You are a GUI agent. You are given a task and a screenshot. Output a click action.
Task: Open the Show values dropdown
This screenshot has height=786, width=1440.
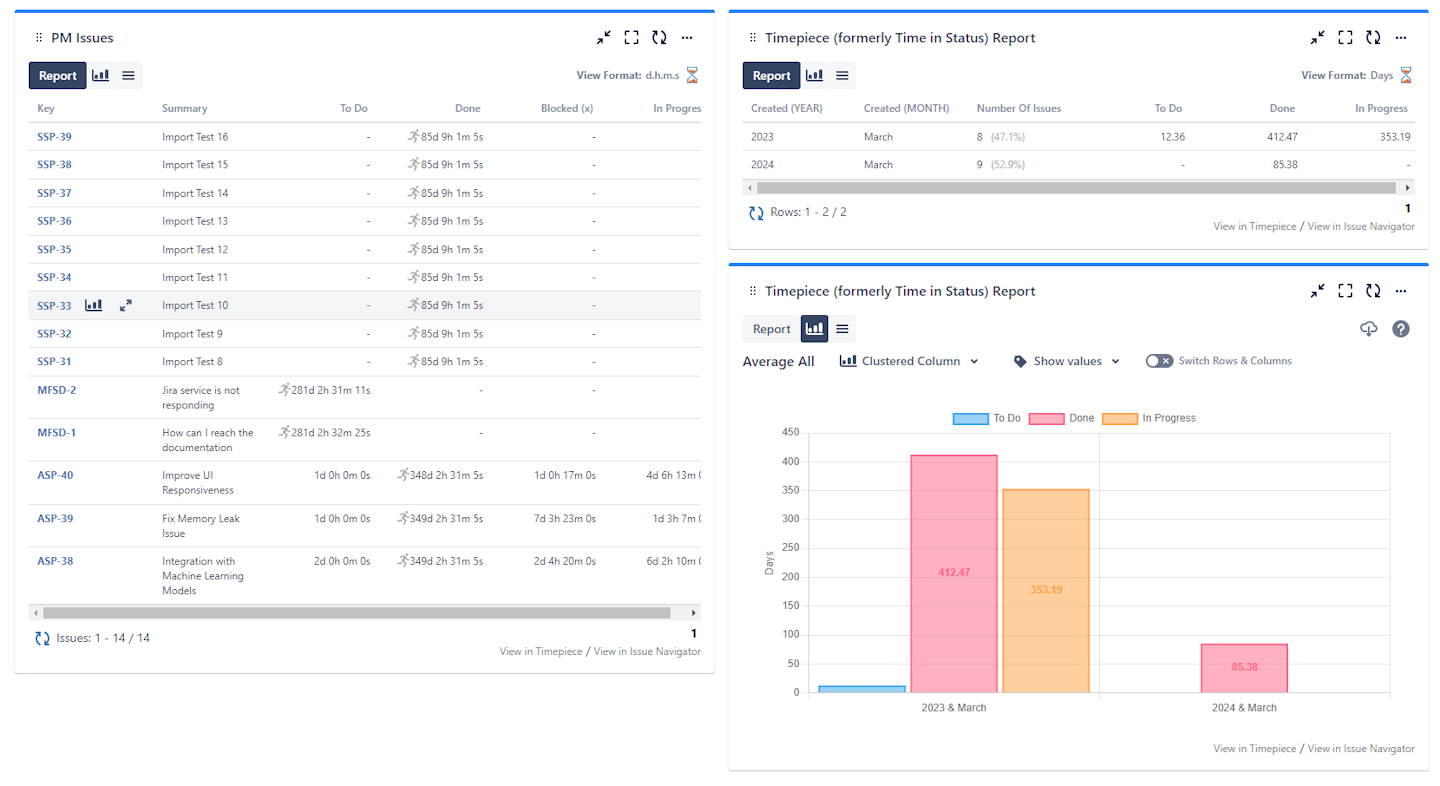click(1065, 361)
